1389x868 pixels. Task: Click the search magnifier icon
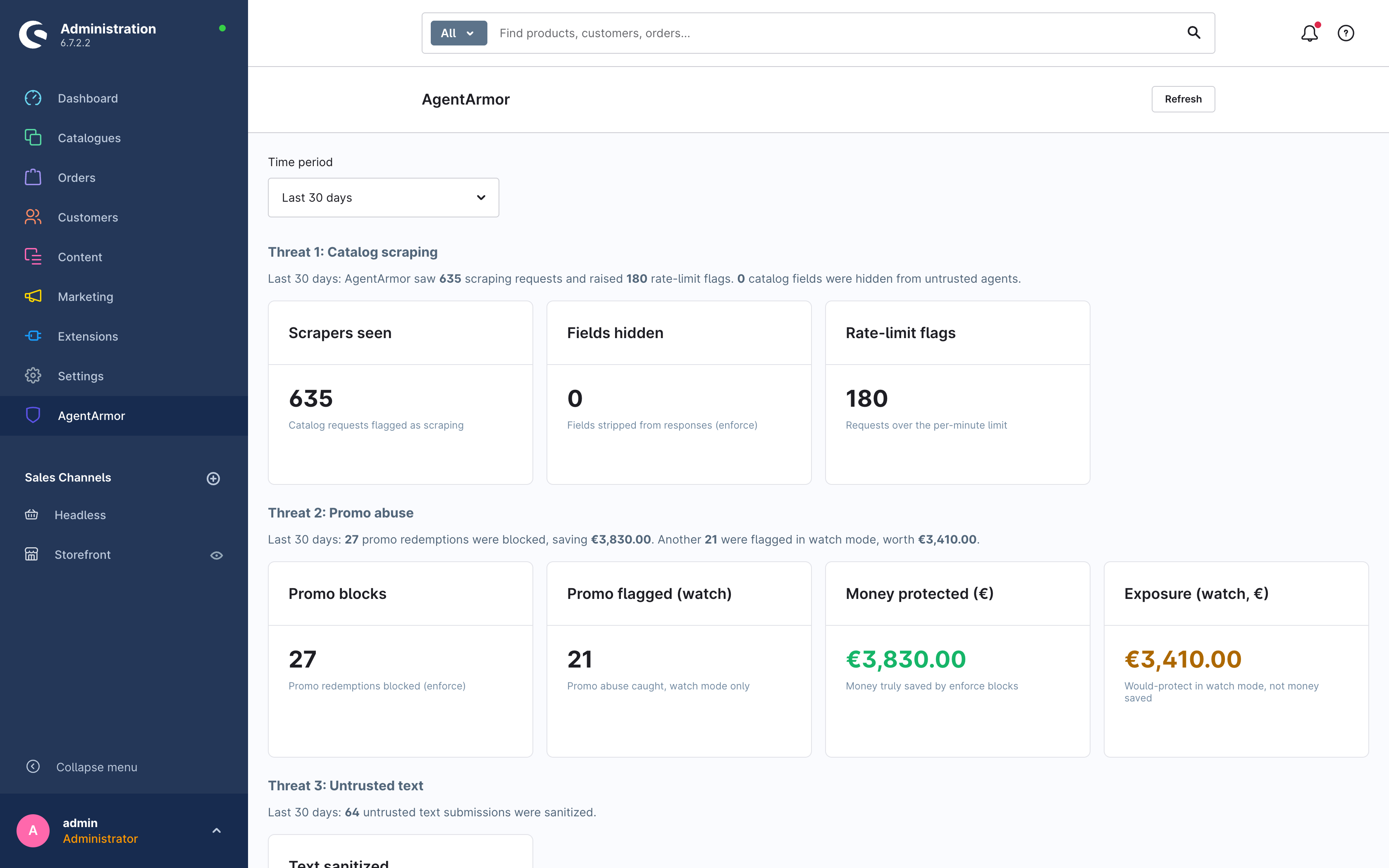pos(1194,33)
